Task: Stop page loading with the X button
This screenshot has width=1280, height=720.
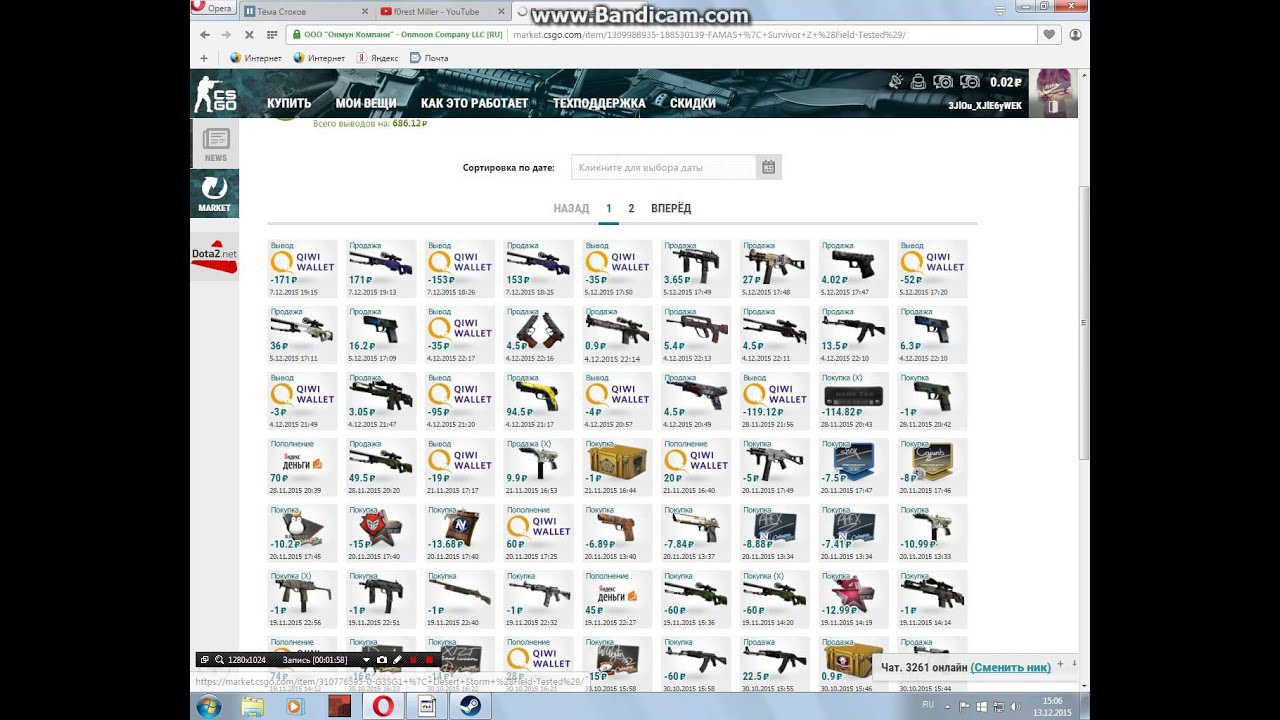Action: (249, 34)
